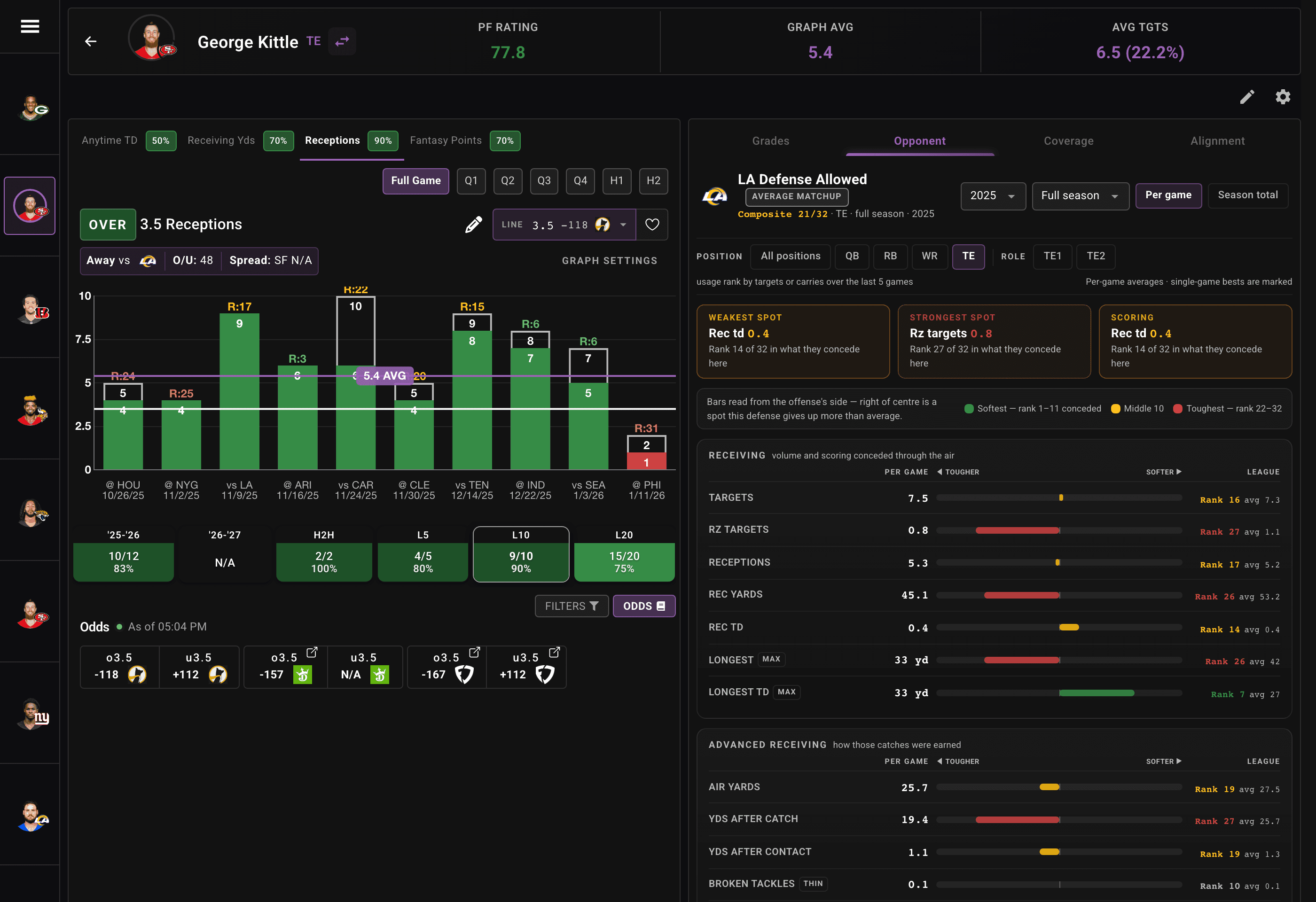
Task: Open the u3.5 +112 FanDuel external link icon
Action: tap(554, 653)
